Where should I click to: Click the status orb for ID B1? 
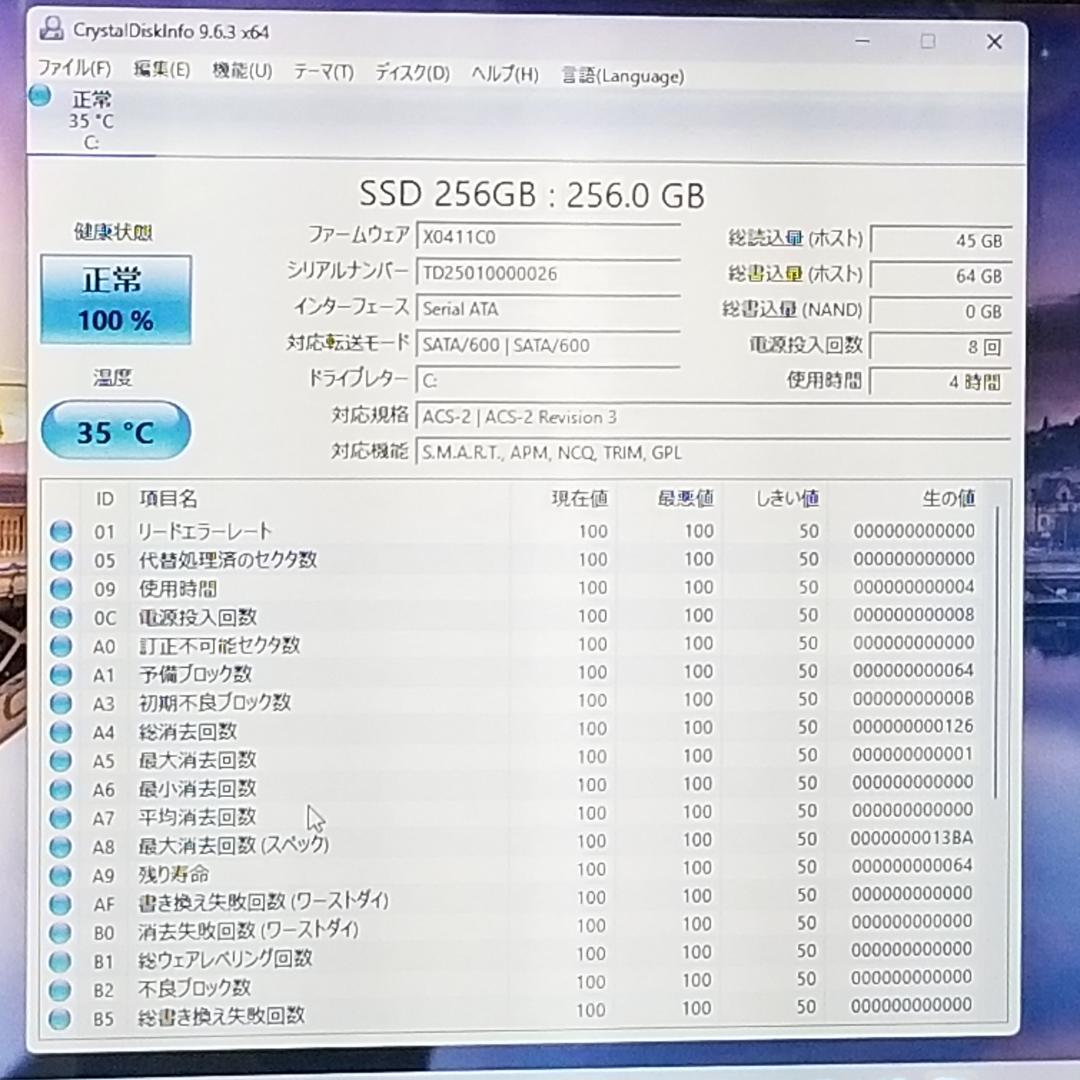(61, 961)
